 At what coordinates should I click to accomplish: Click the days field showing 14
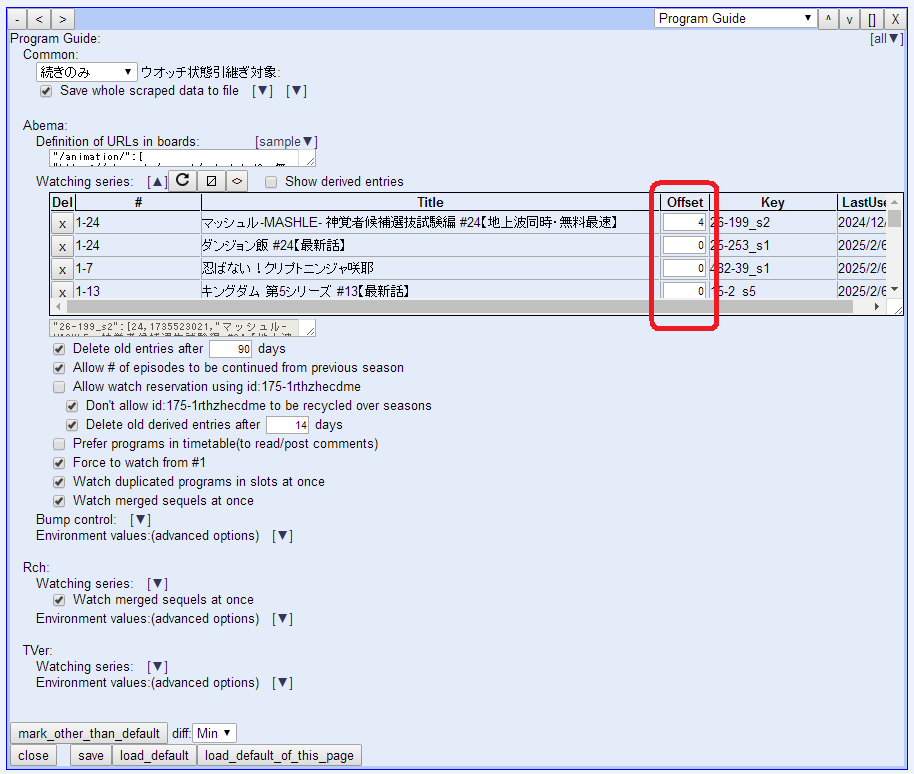(x=287, y=425)
